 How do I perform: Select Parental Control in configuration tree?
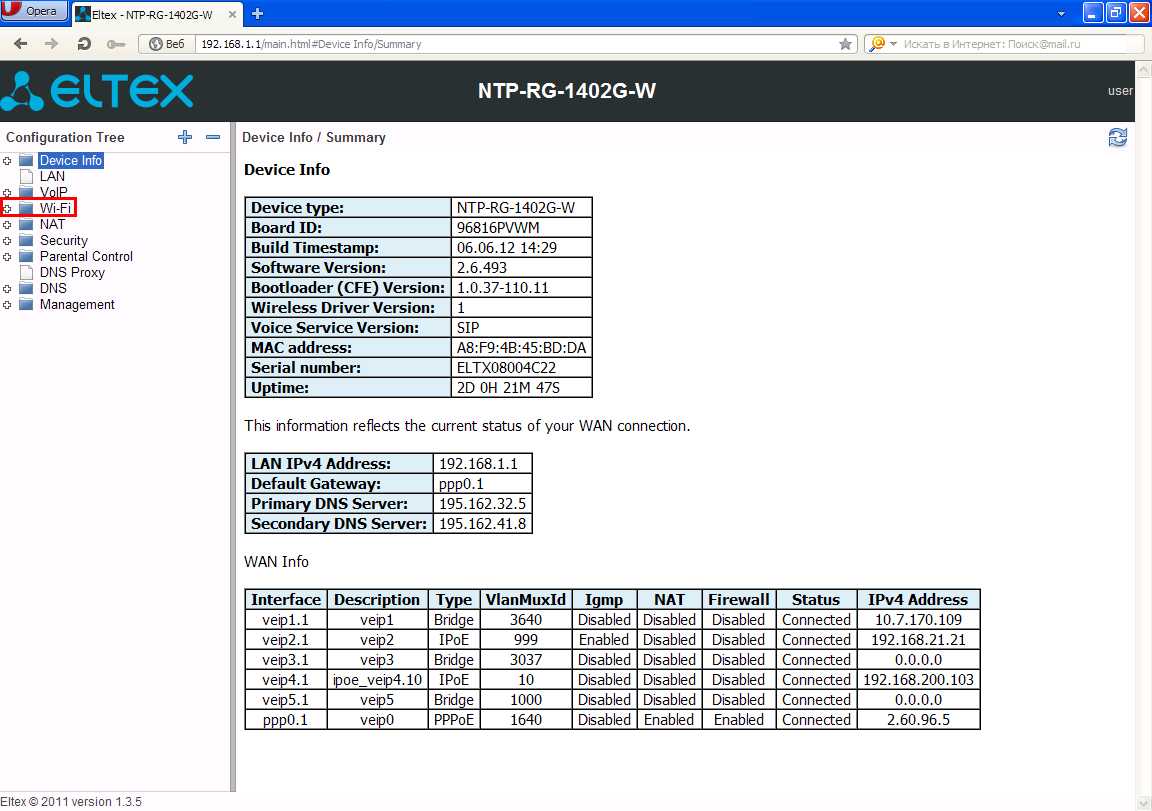[x=86, y=256]
